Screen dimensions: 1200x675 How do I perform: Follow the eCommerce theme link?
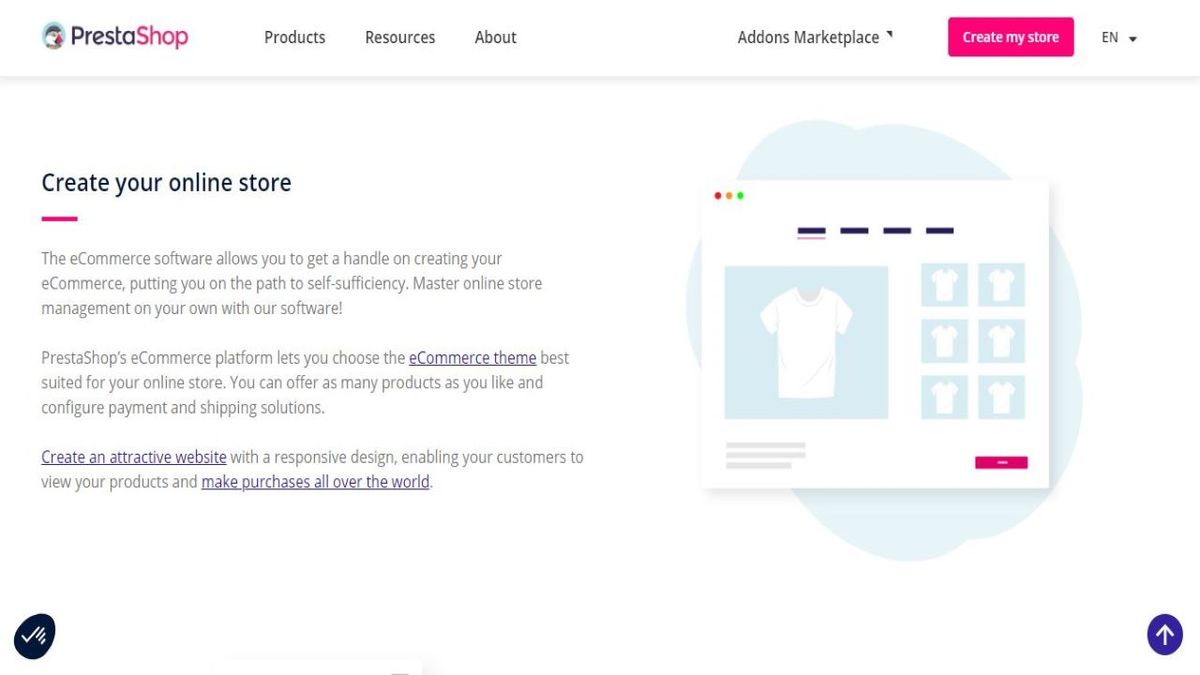[472, 357]
